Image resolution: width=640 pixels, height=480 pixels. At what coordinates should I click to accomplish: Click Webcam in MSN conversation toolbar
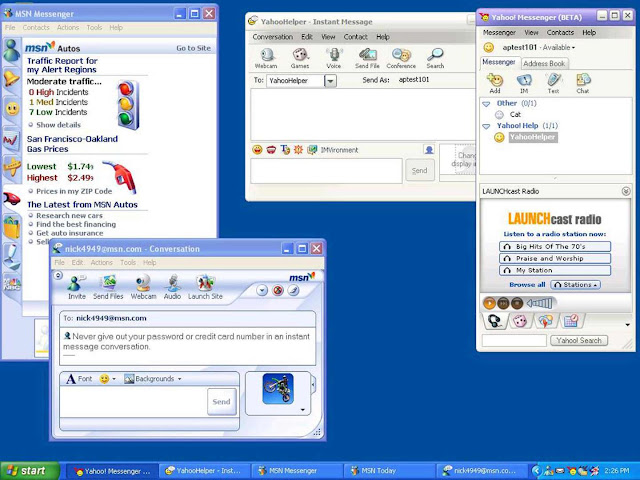coord(143,287)
